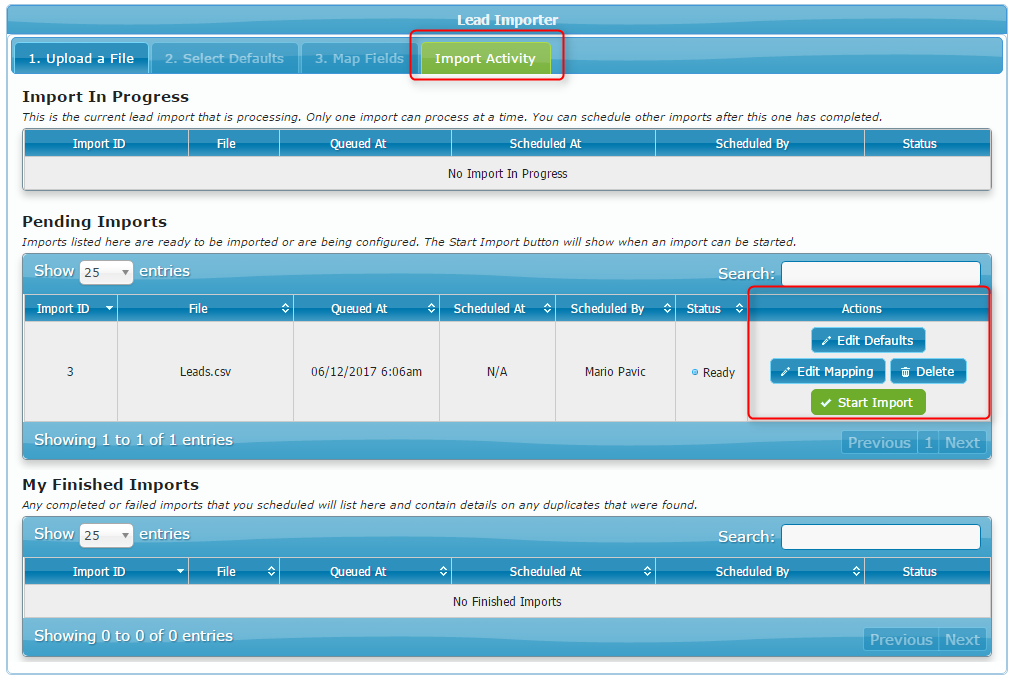
Task: Switch to the Import Activity tab
Action: coord(485,58)
